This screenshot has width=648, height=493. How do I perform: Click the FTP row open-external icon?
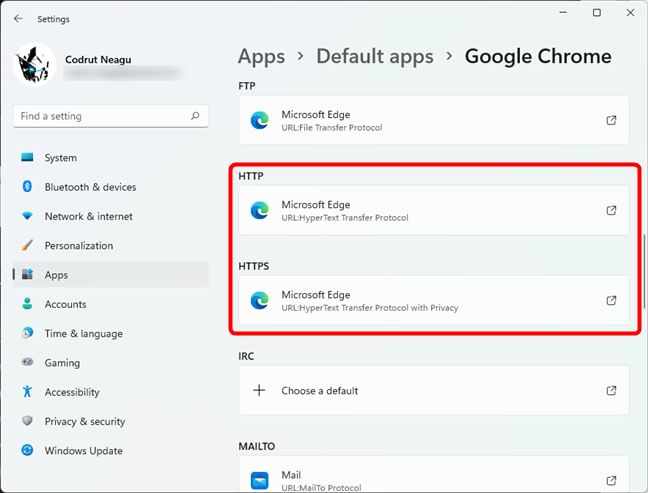point(611,120)
